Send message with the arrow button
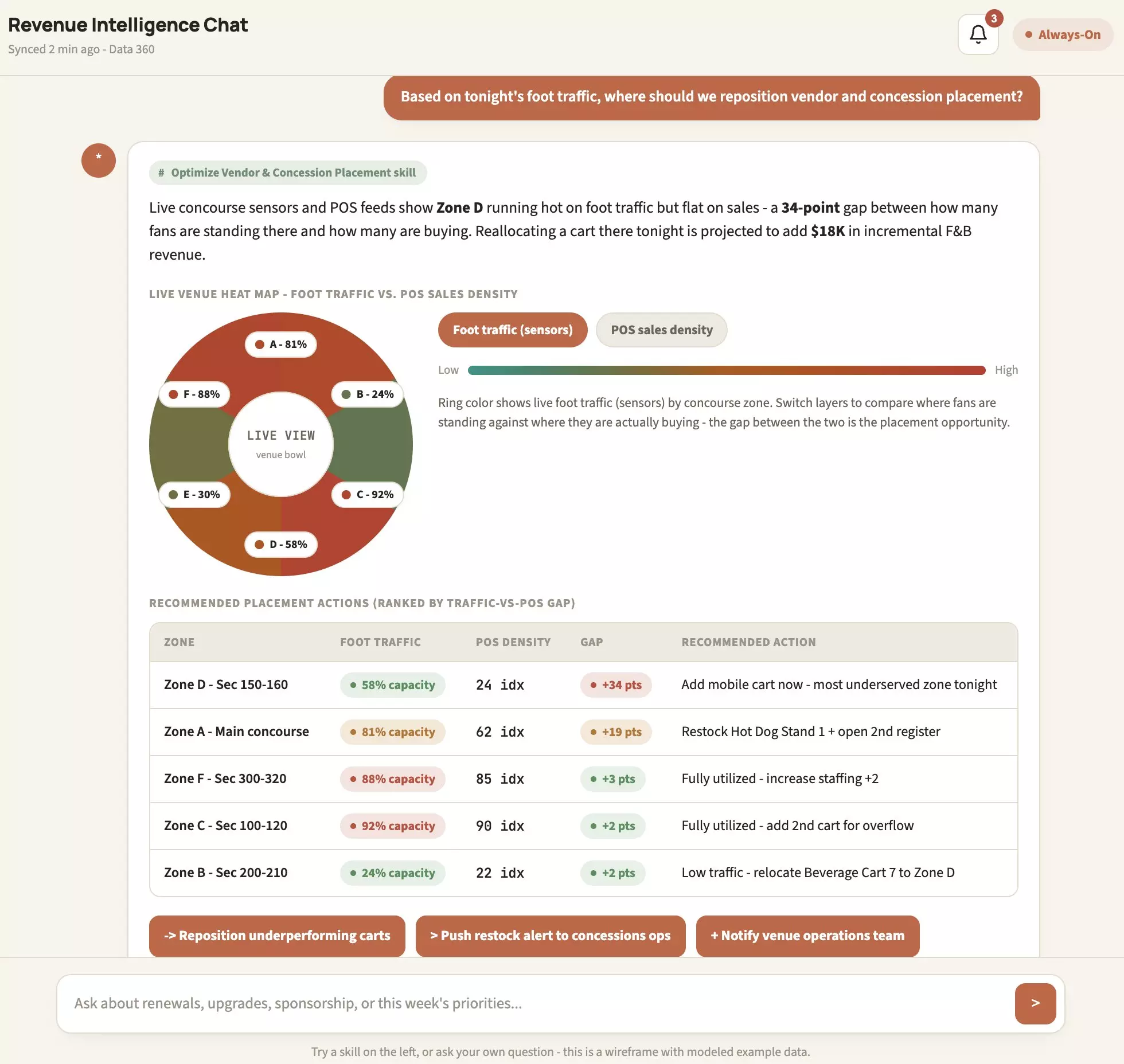Screen dimensions: 1124x1064 click(1035, 1003)
